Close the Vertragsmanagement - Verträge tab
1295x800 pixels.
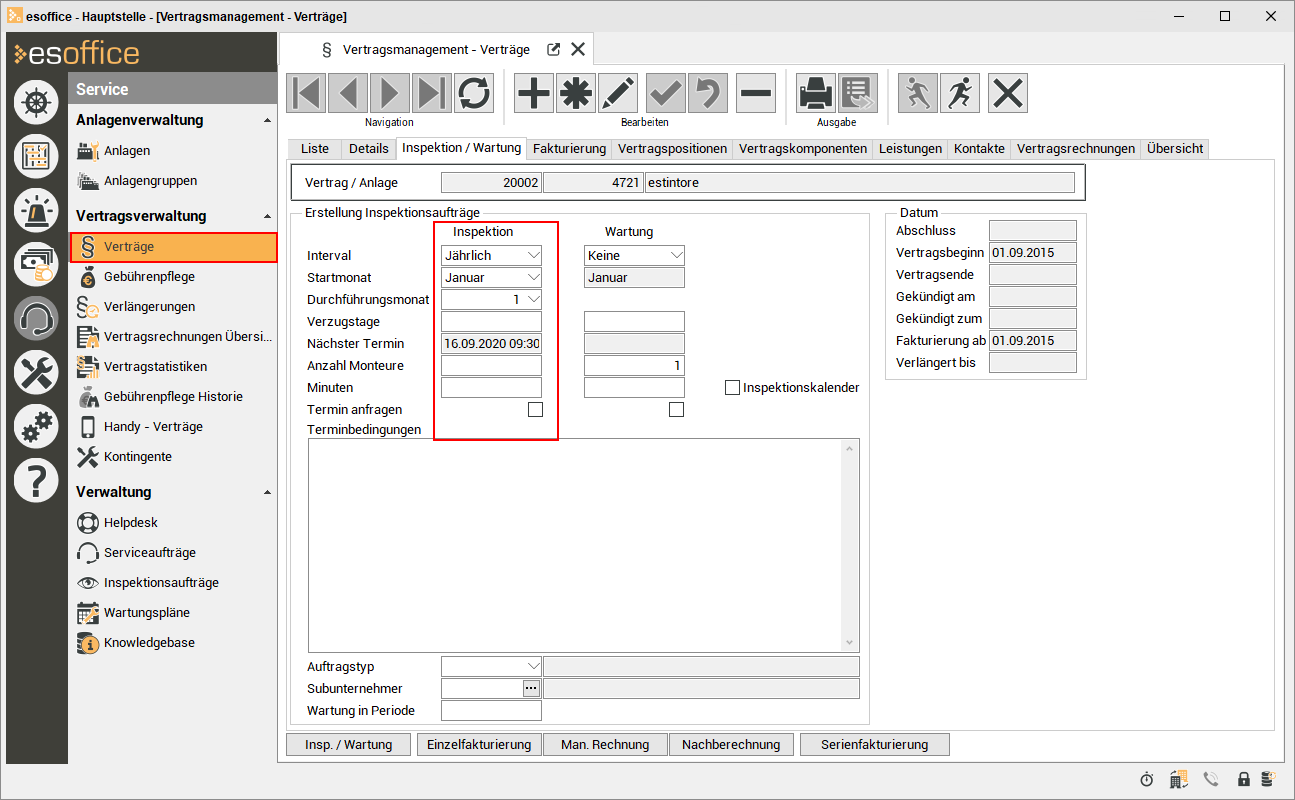578,49
